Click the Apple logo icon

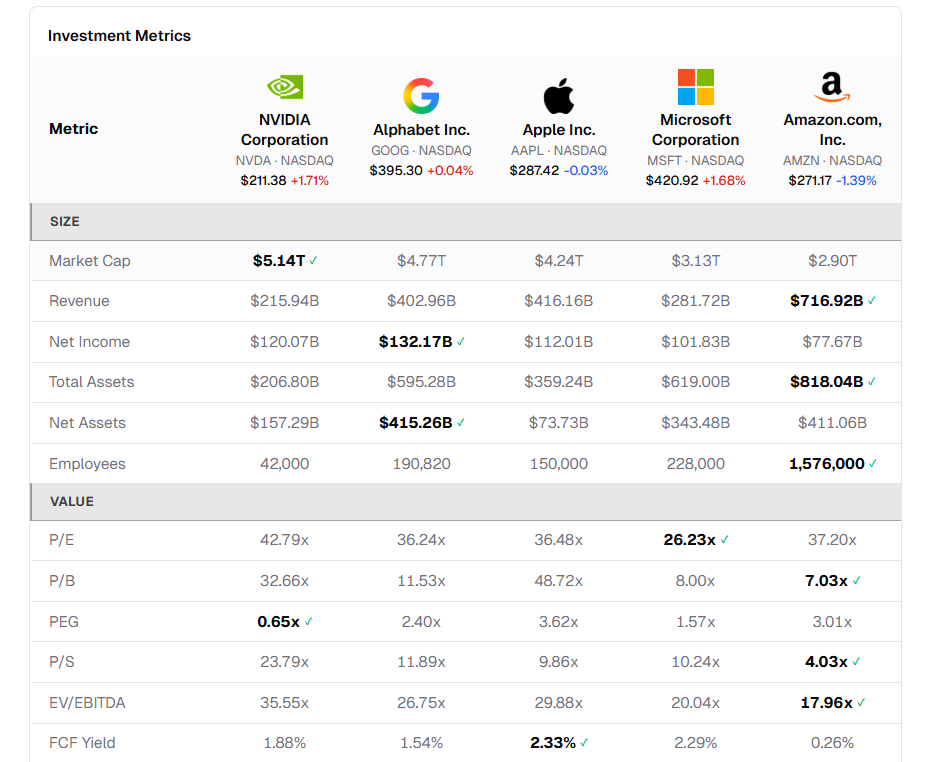pyautogui.click(x=558, y=96)
